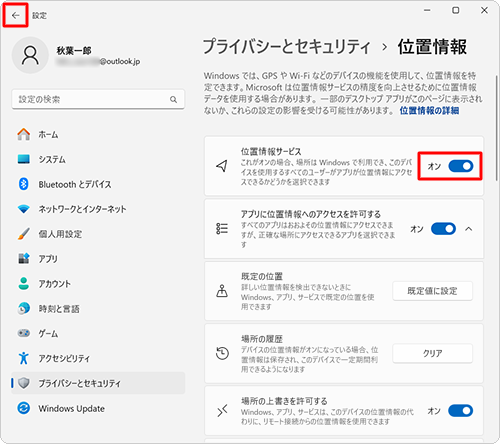Click the user profile avatar icon
This screenshot has height=444, width=500.
(x=30, y=55)
